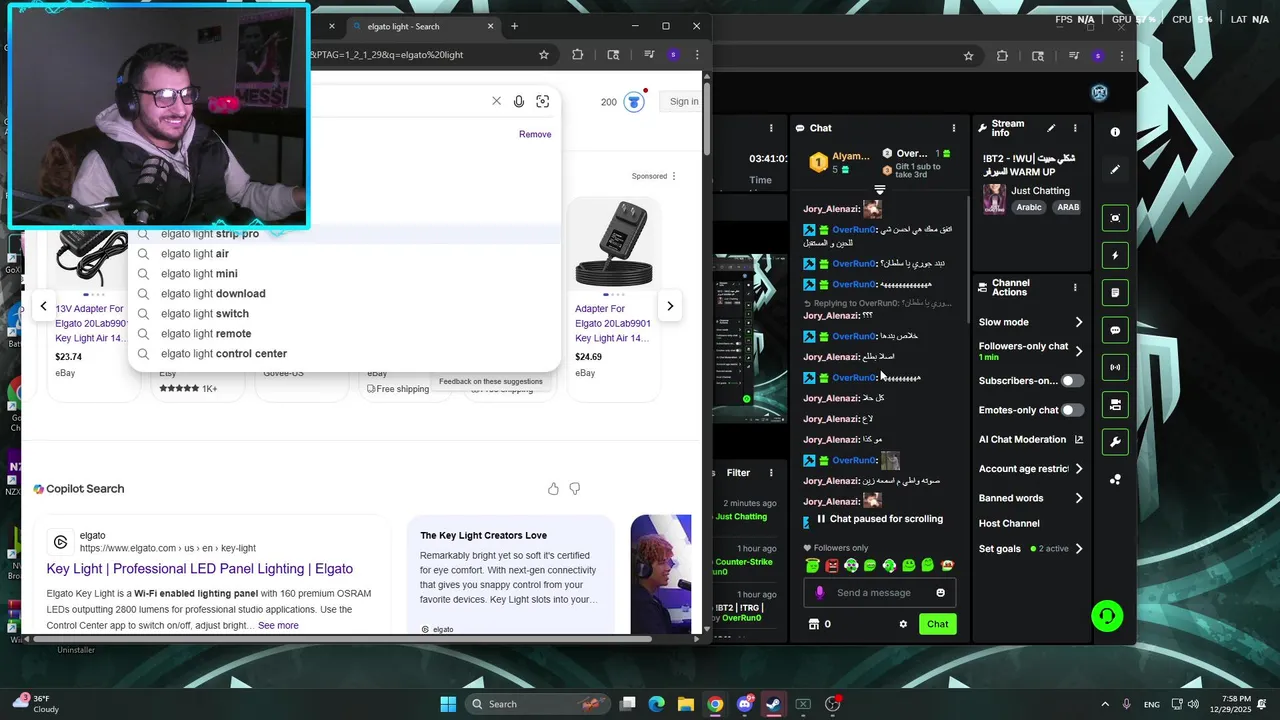Click See more in Elgato result
The height and width of the screenshot is (720, 1280).
[278, 626]
